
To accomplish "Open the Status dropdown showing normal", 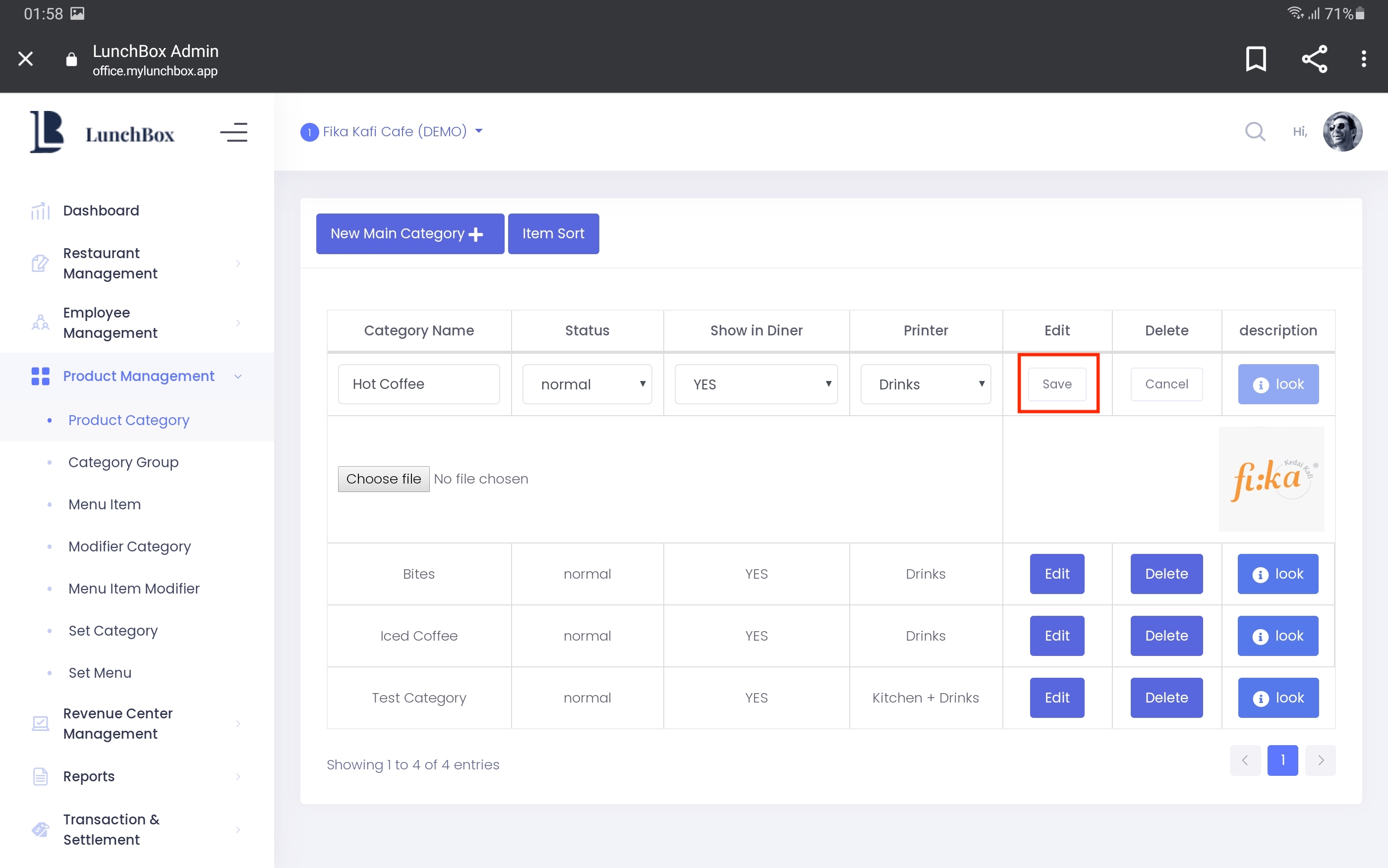I will coord(587,384).
